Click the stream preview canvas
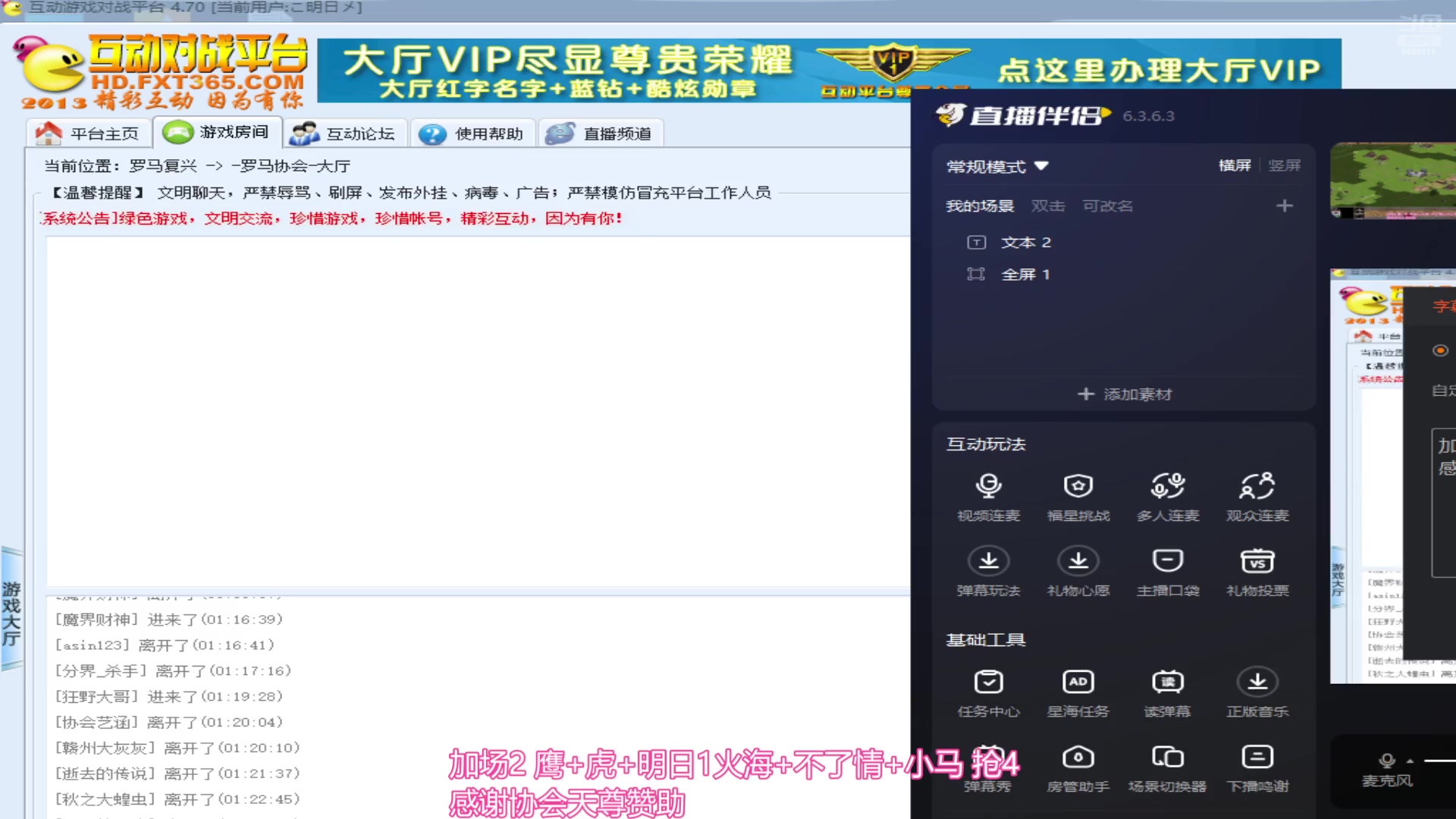Screen dimensions: 1456x819 1393,475
